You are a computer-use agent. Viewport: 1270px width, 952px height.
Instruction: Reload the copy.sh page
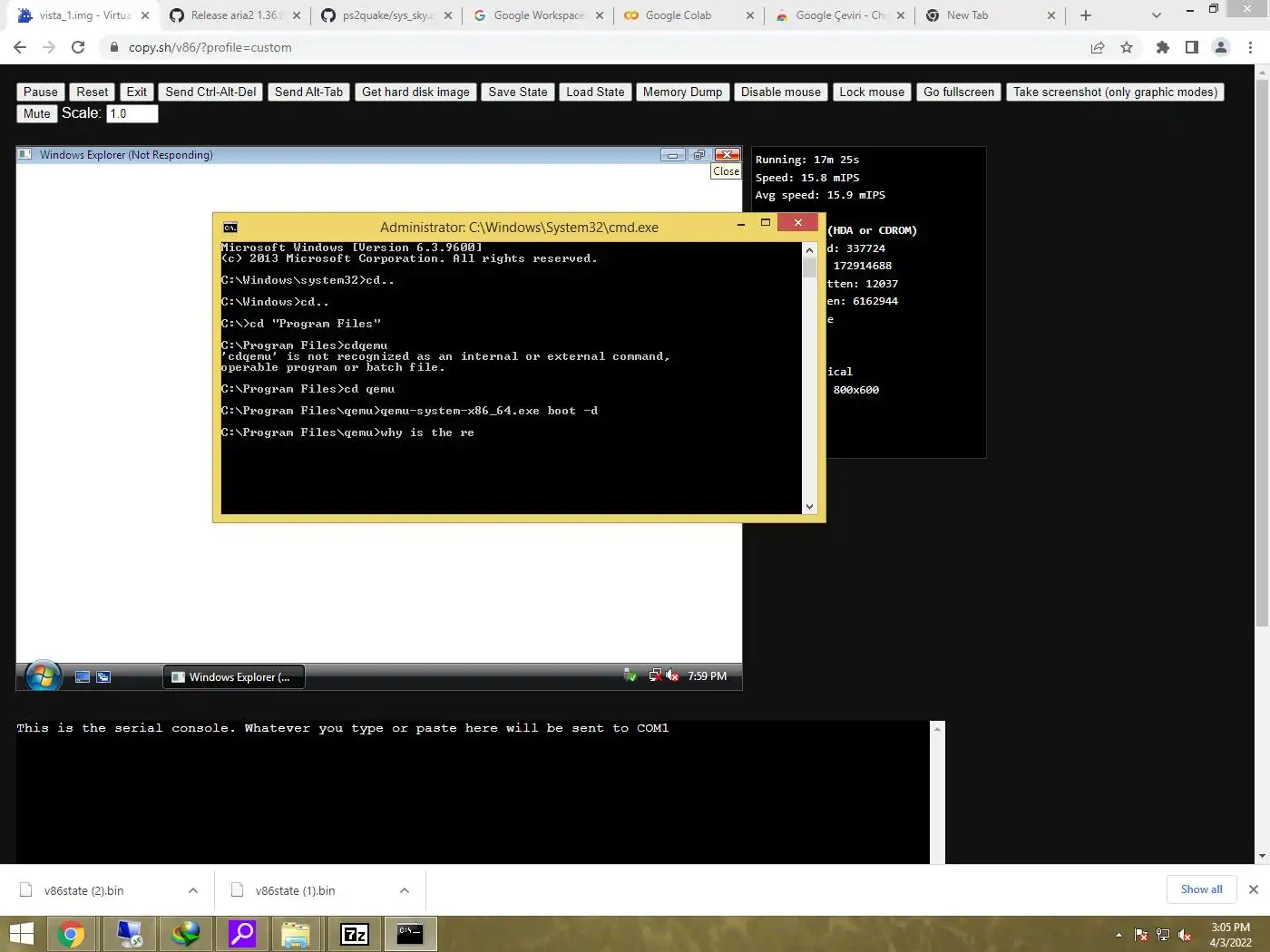pyautogui.click(x=78, y=47)
